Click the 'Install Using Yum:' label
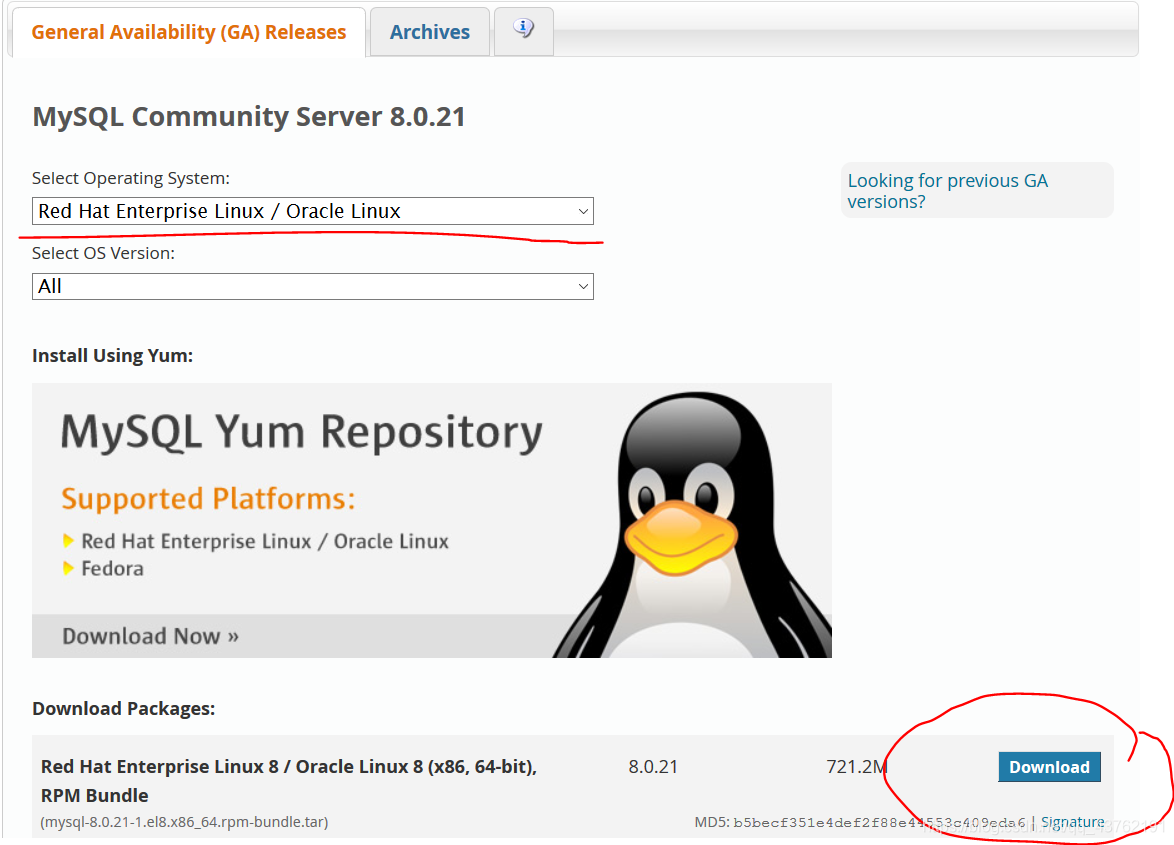The height and width of the screenshot is (845, 1174). point(112,356)
